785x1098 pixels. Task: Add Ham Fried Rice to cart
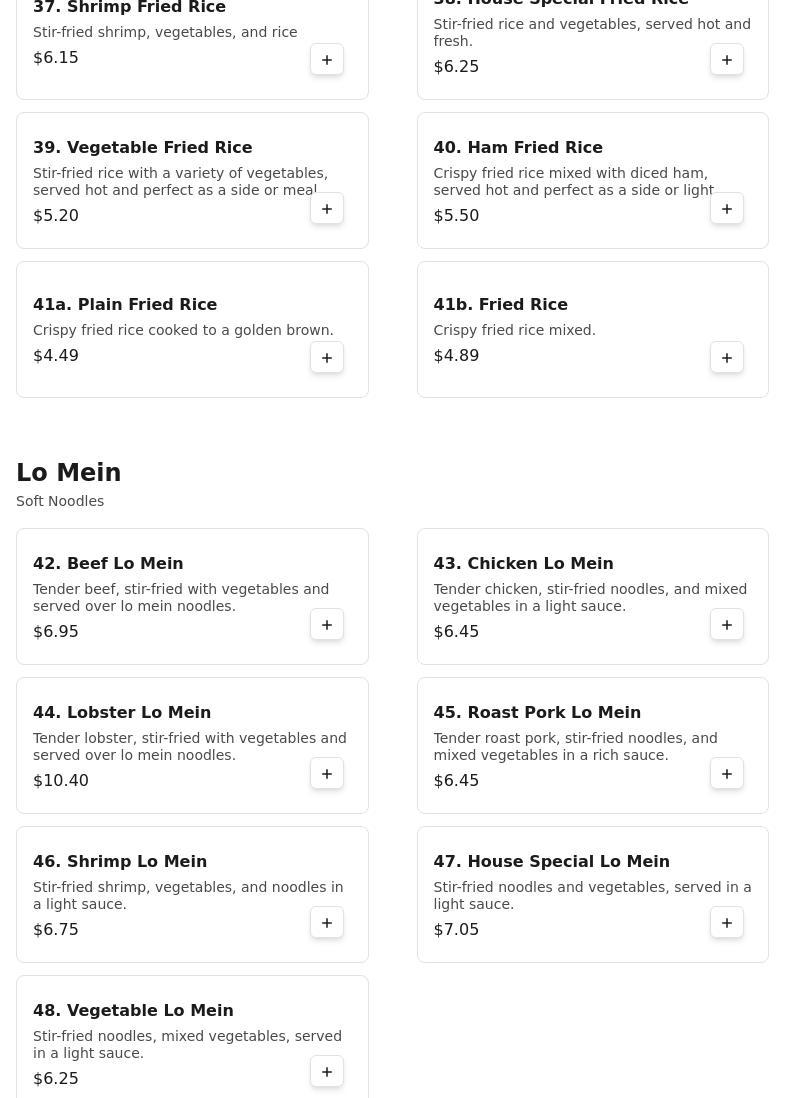tap(727, 209)
